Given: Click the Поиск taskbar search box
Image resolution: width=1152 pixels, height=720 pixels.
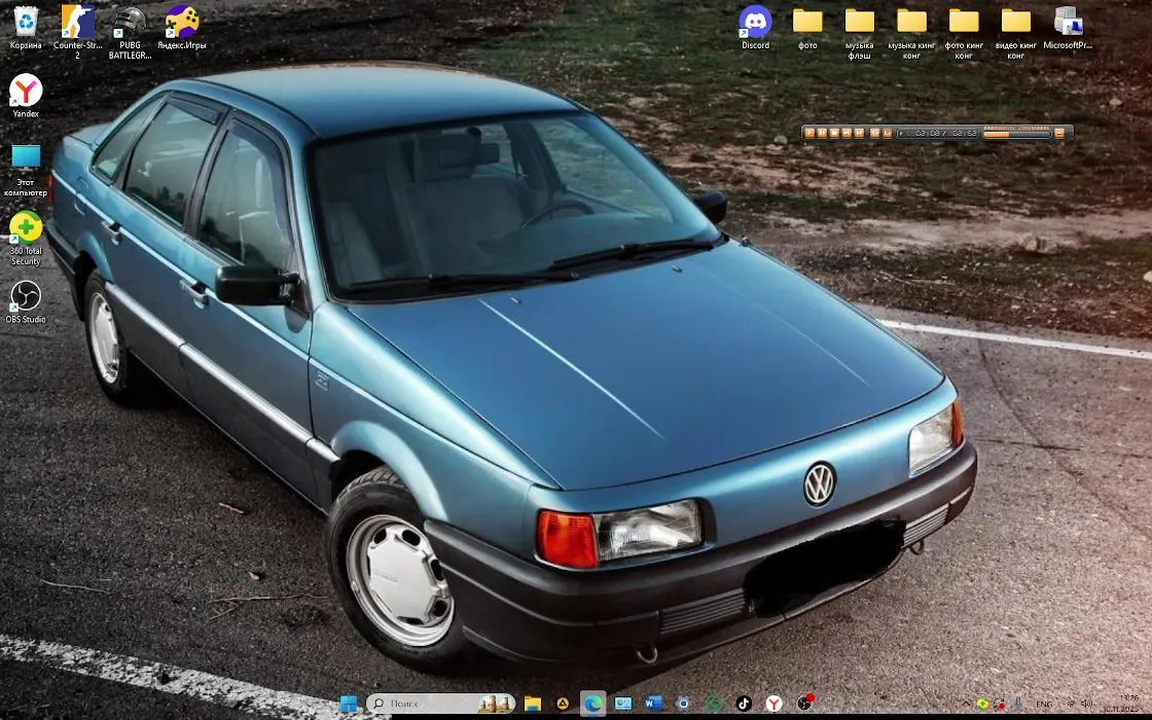Looking at the screenshot, I should pos(440,704).
